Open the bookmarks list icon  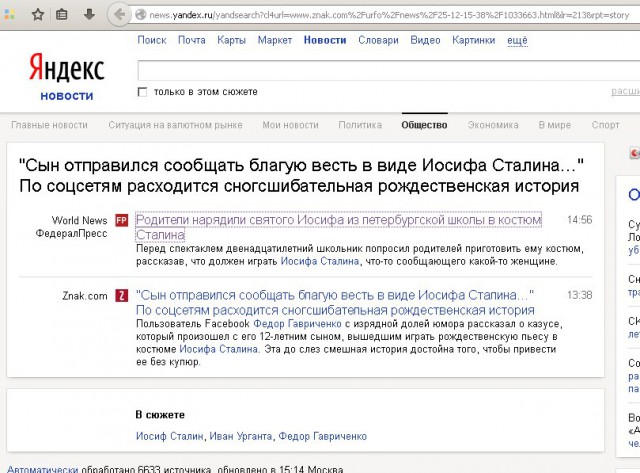coord(62,15)
